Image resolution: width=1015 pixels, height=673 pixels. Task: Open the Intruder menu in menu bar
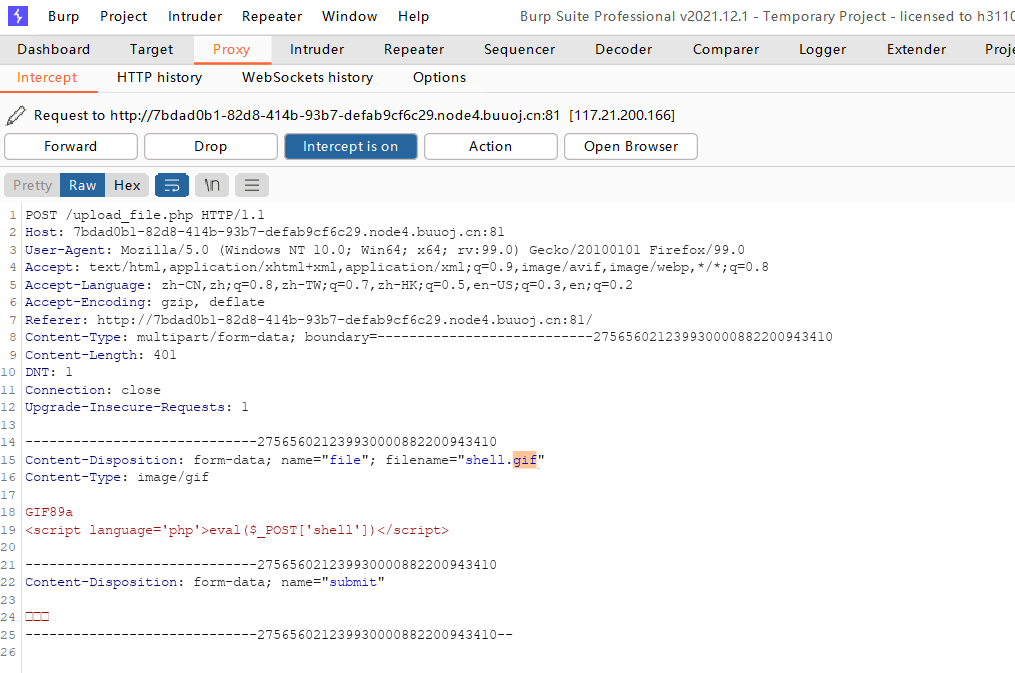coord(195,16)
